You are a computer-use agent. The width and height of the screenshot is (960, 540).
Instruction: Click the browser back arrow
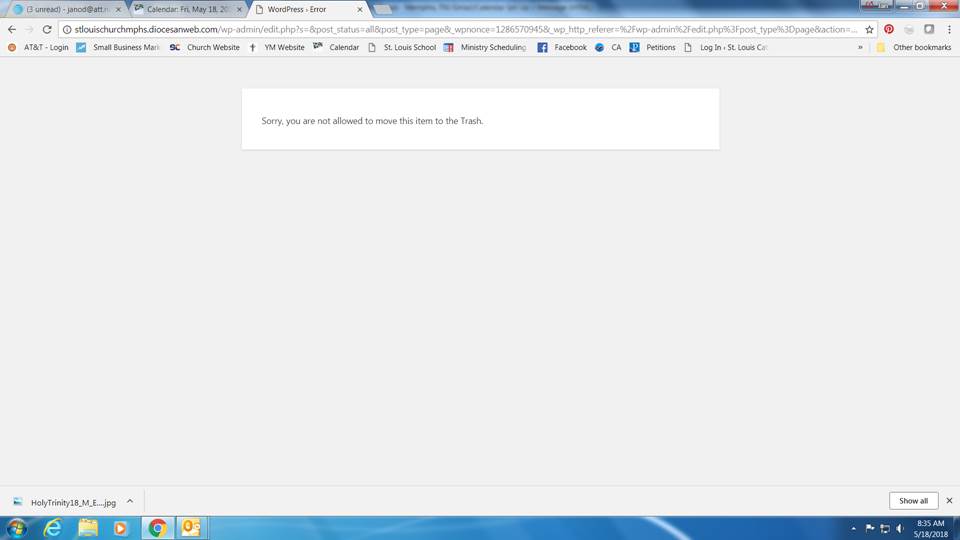click(12, 29)
